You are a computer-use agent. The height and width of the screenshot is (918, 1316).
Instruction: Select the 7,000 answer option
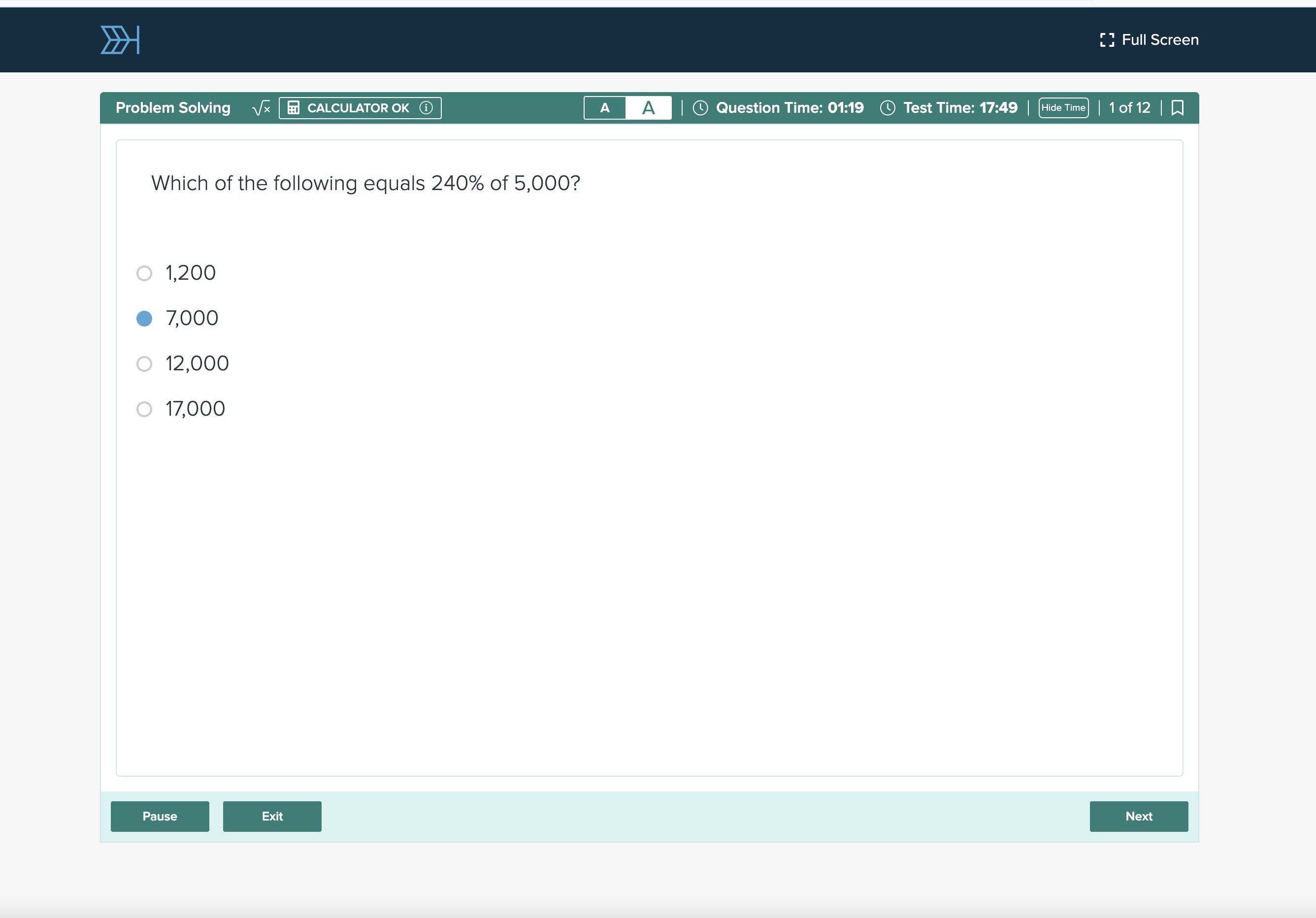coord(144,318)
